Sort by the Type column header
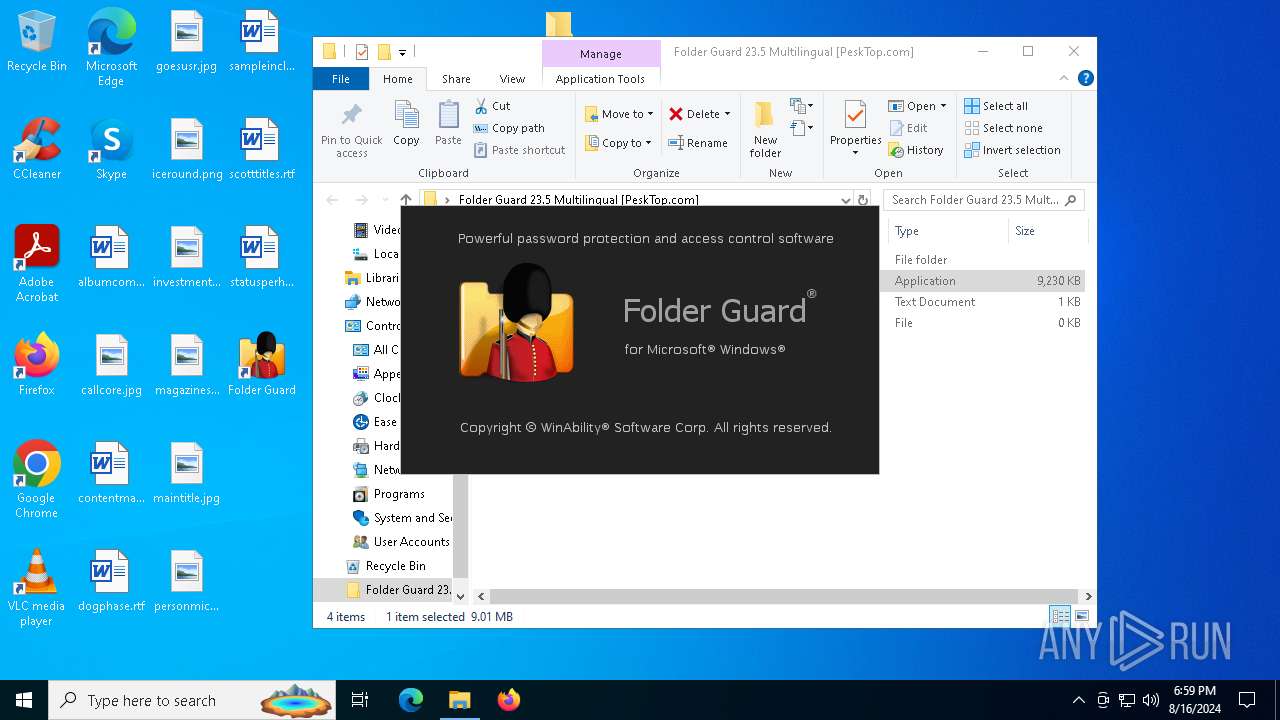Screen dimensions: 1280x720 coord(946,231)
